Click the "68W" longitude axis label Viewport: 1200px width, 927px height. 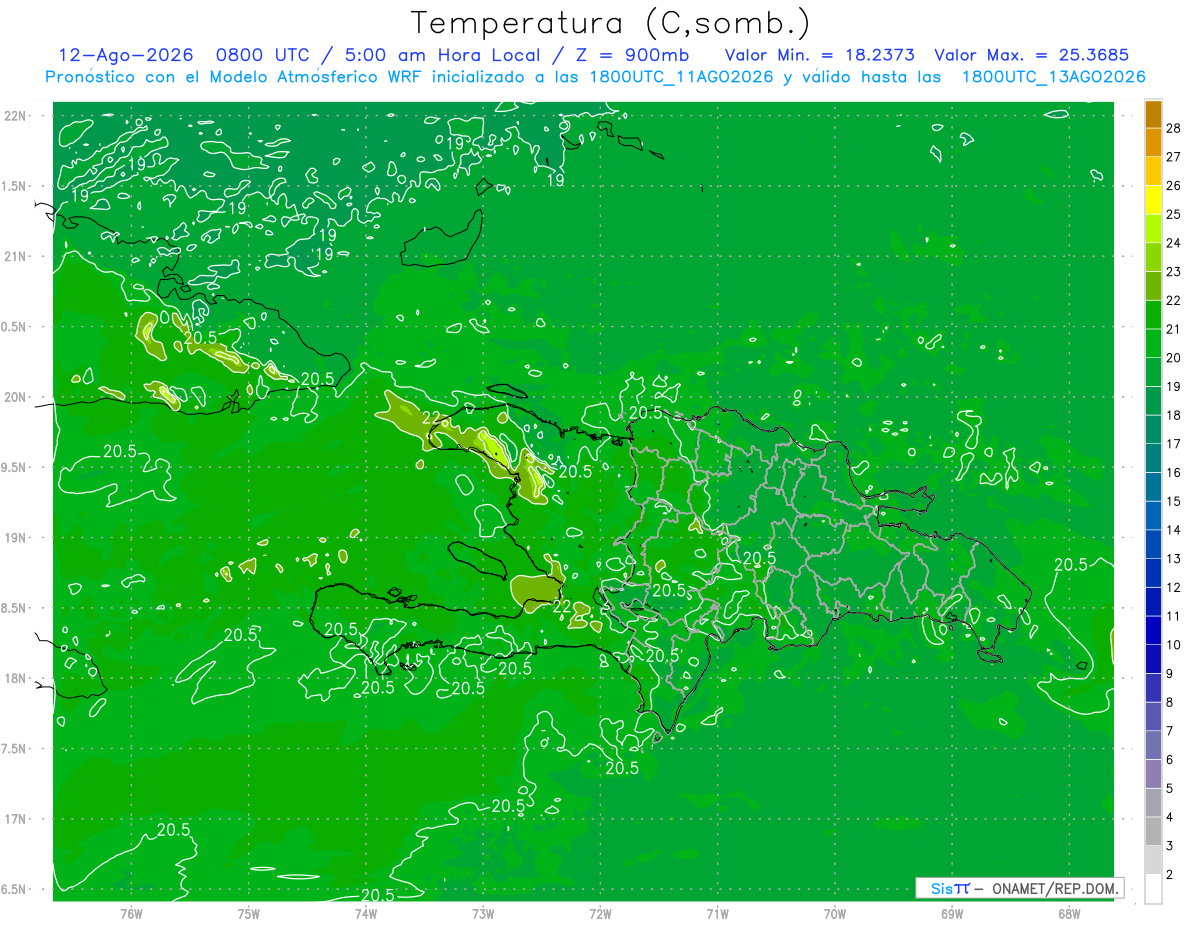coord(1069,913)
